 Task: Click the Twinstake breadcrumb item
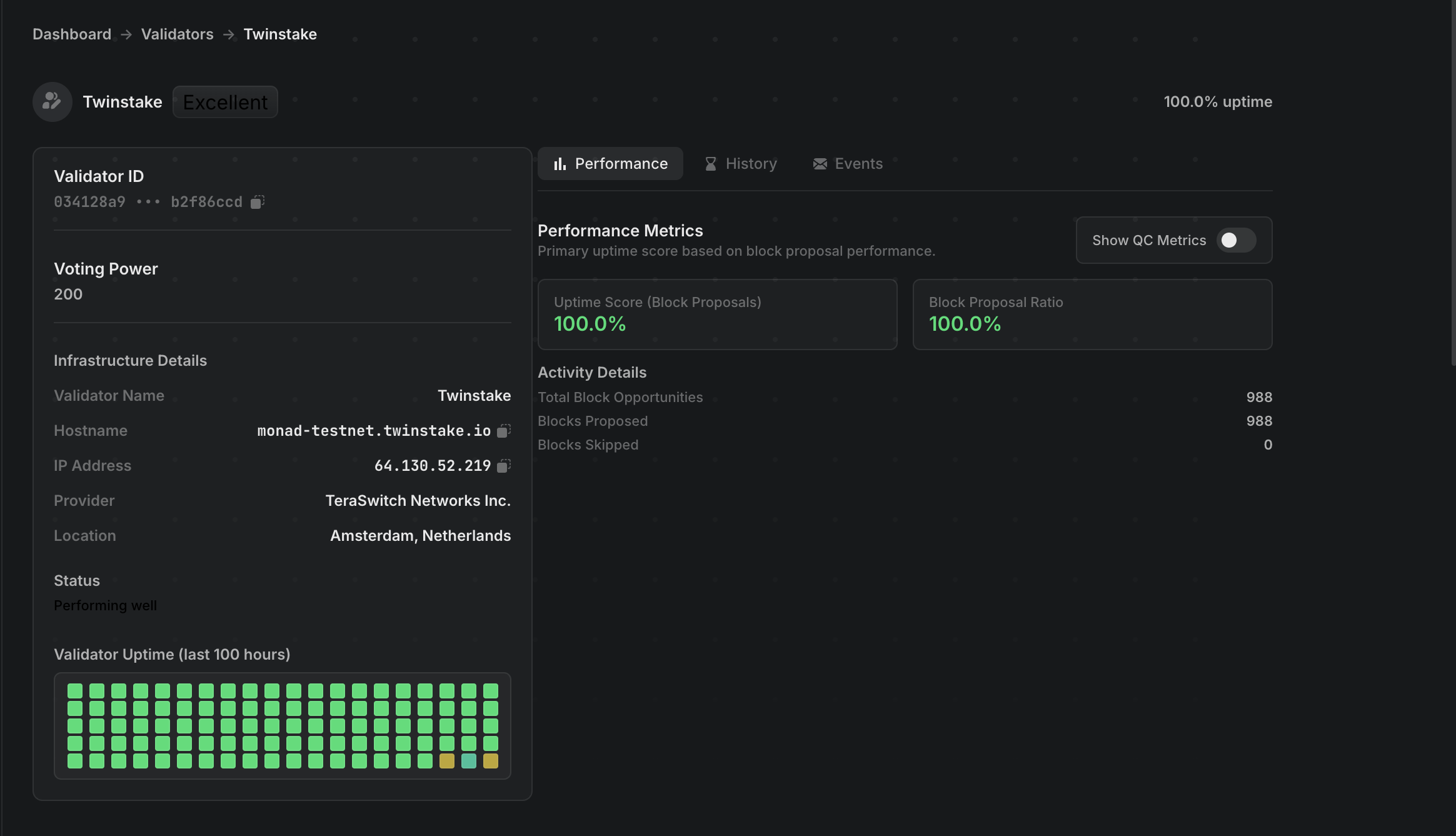280,34
